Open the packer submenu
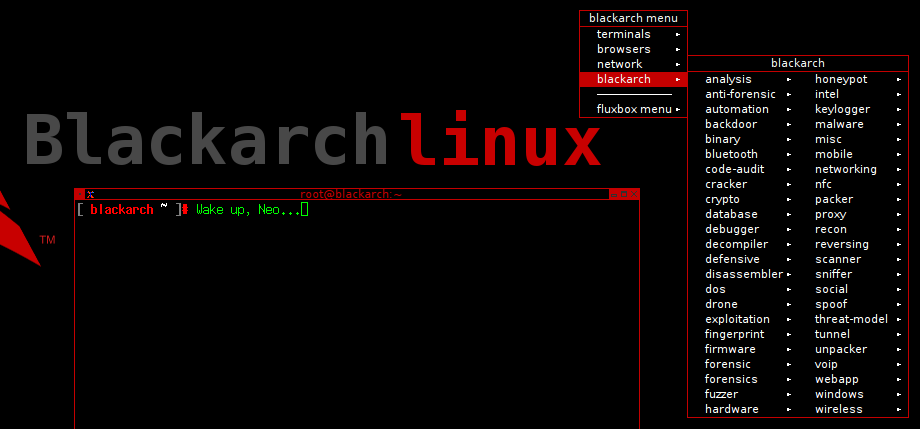The image size is (920, 429). (x=853, y=199)
